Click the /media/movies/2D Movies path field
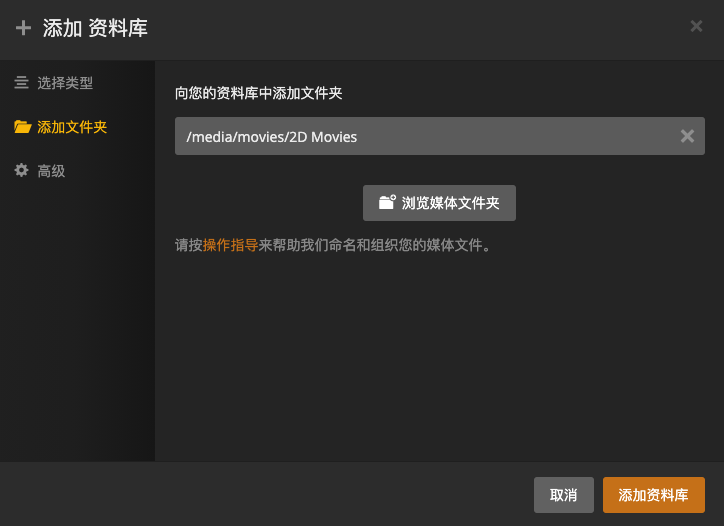The image size is (724, 526). (440, 136)
